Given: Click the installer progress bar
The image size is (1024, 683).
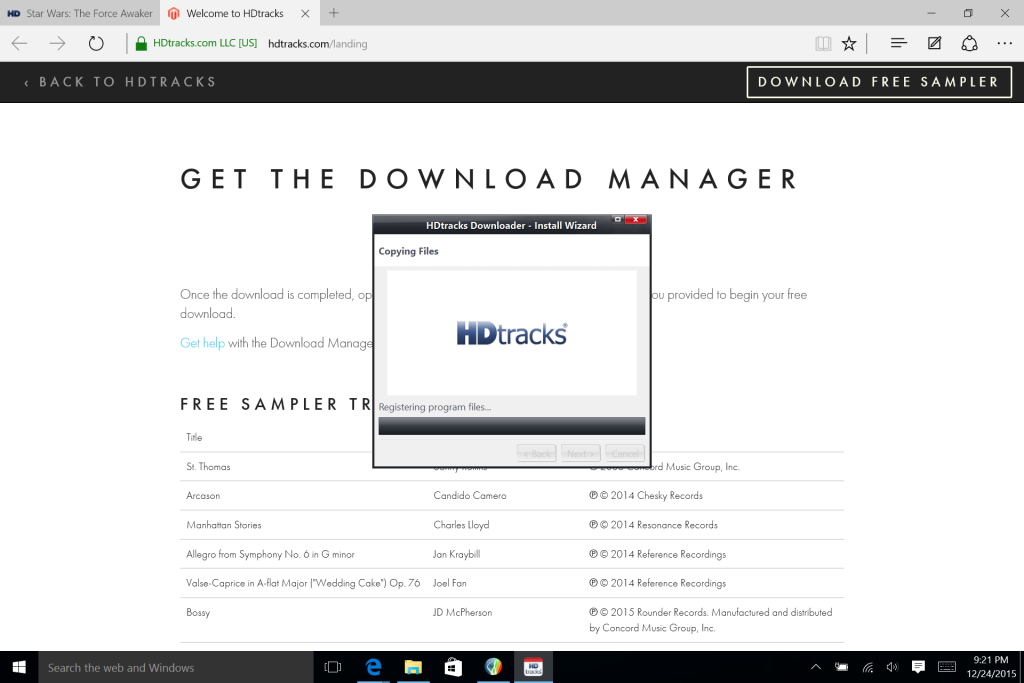Looking at the screenshot, I should point(512,426).
